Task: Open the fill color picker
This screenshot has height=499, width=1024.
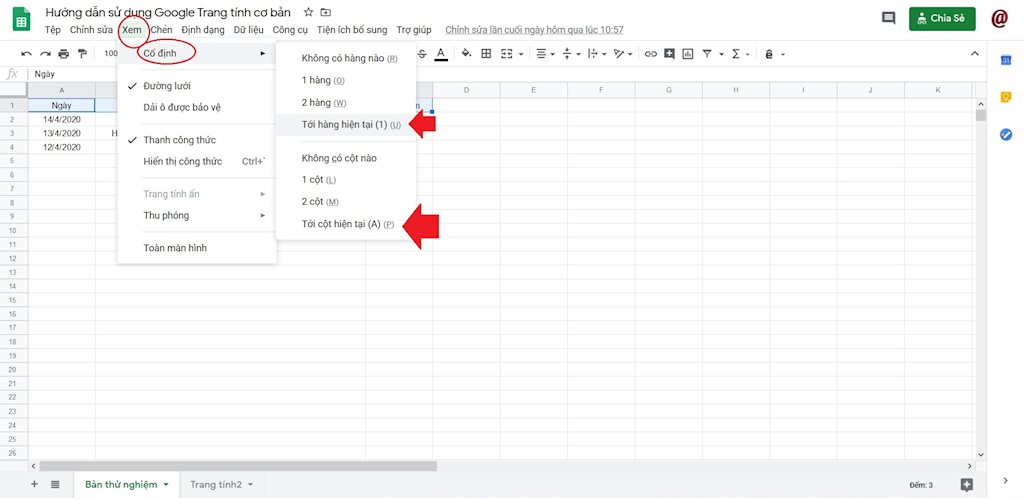Action: pyautogui.click(x=466, y=54)
